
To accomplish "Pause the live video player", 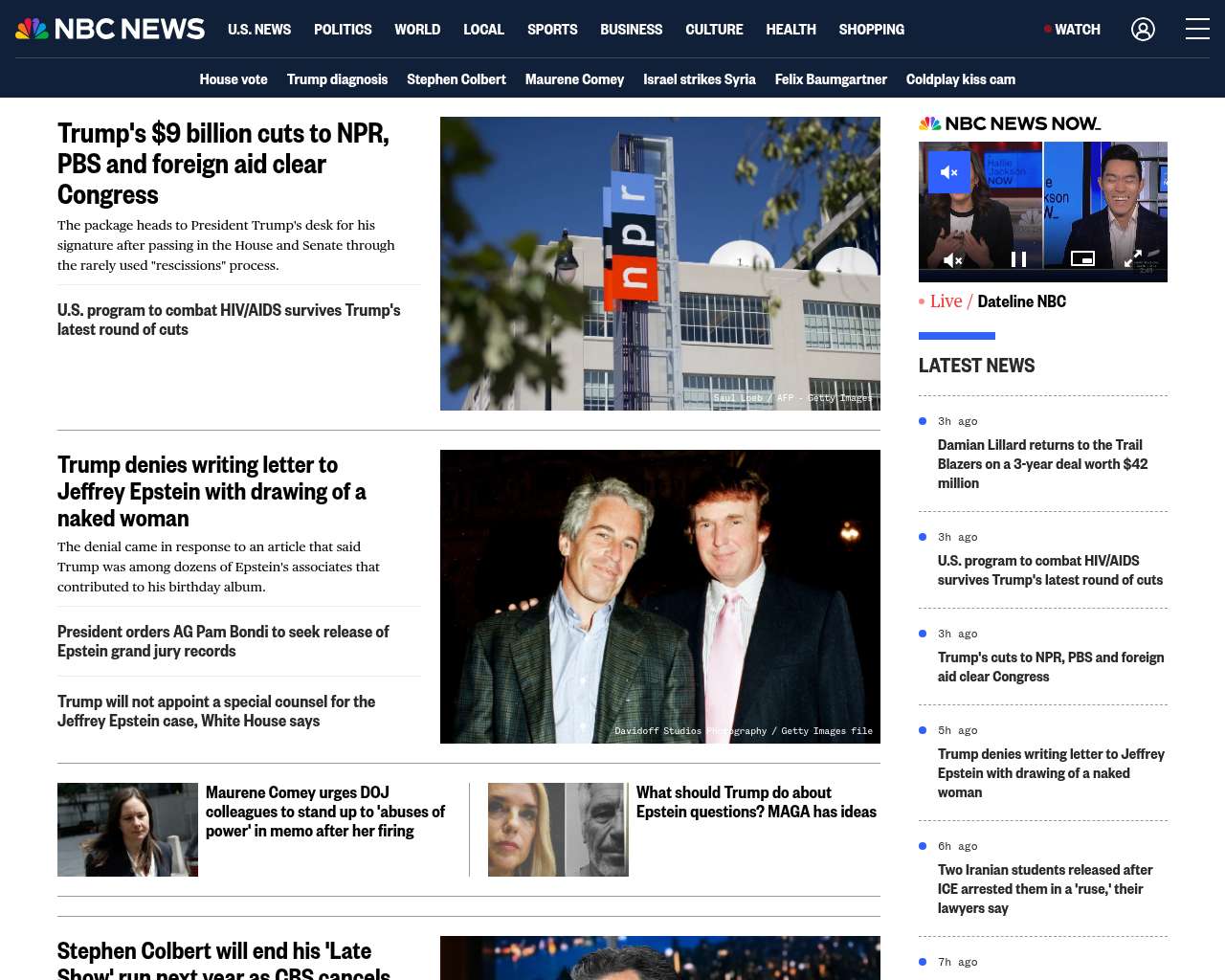I will click(1019, 259).
